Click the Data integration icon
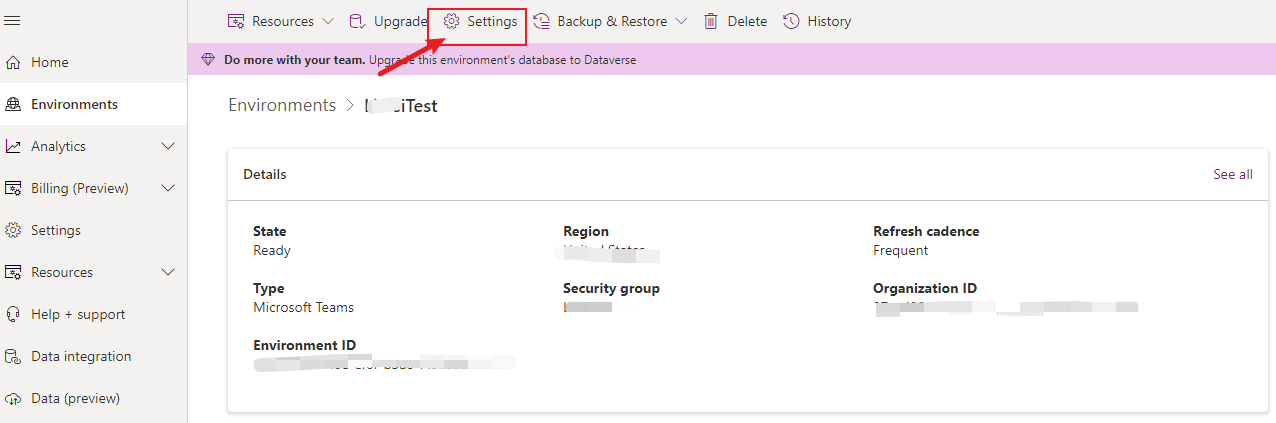The height and width of the screenshot is (423, 1276). [x=13, y=356]
